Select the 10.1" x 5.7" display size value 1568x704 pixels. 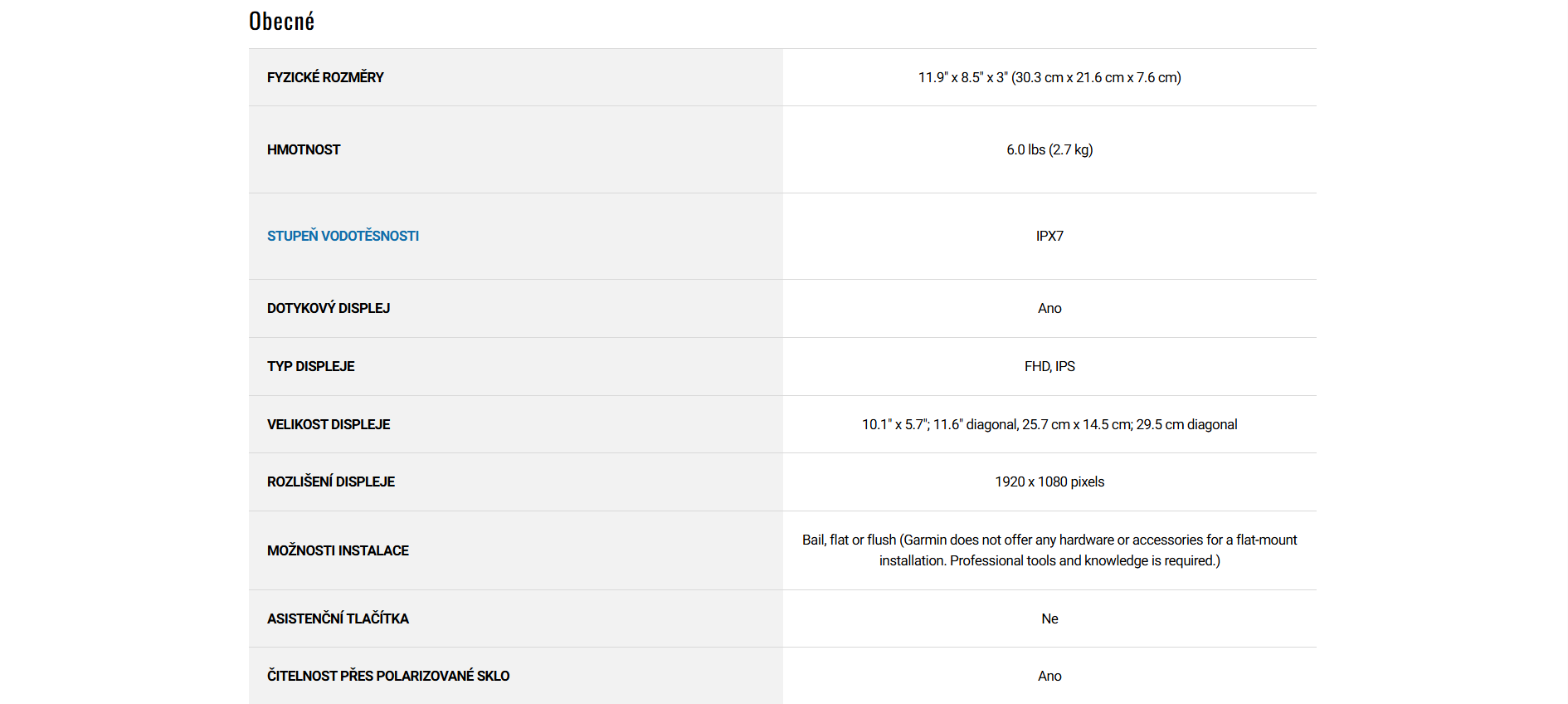tap(1049, 424)
